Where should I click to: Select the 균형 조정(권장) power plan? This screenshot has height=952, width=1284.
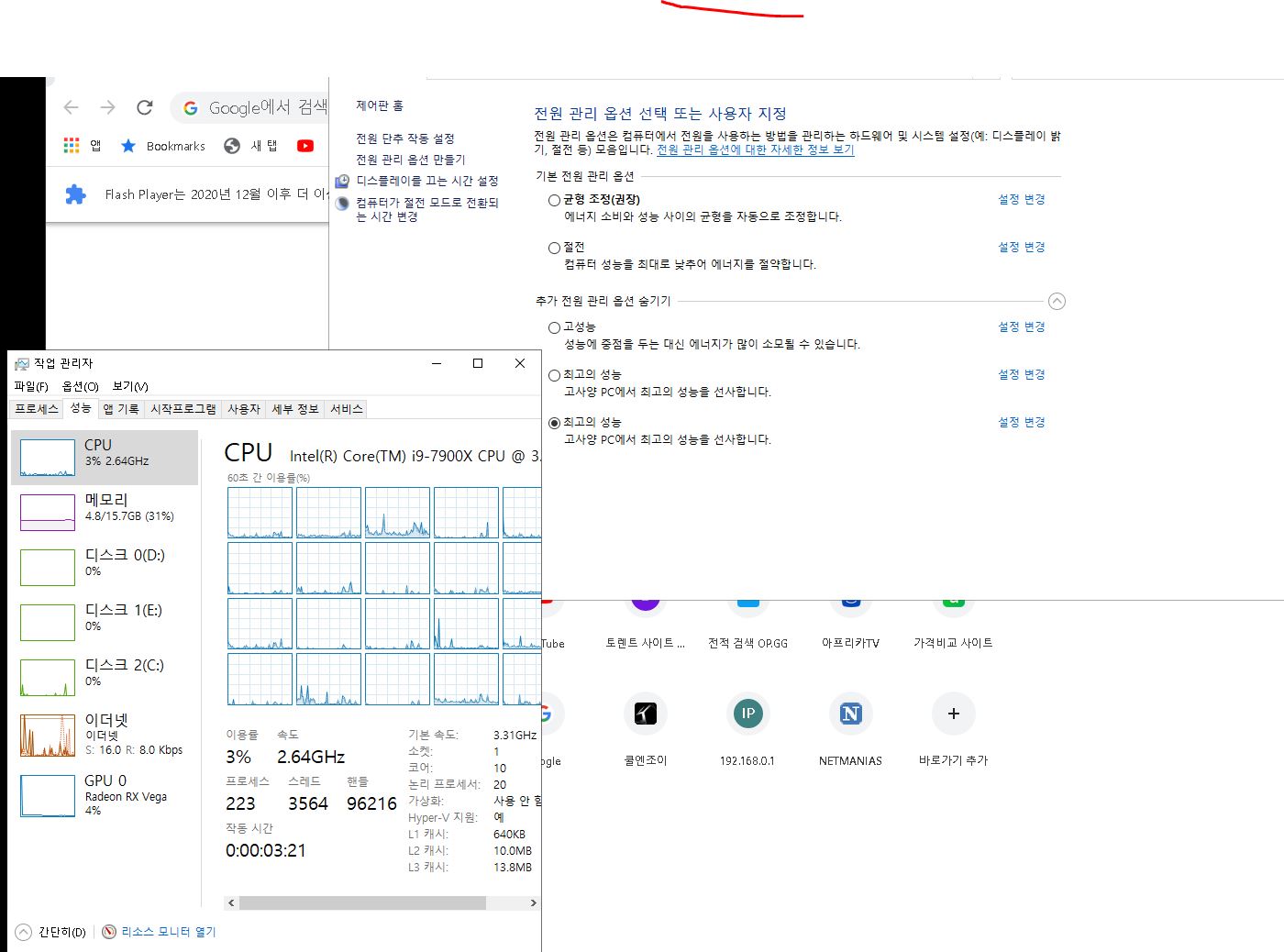tap(554, 200)
